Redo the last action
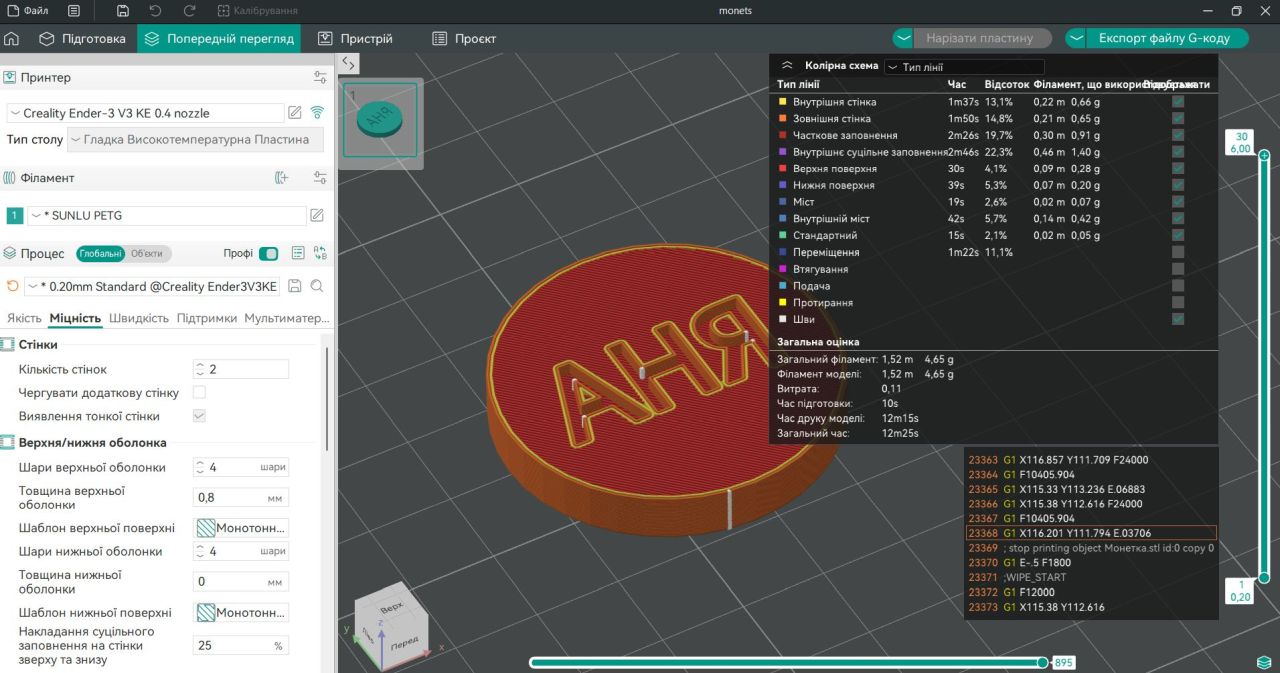1280x673 pixels. 190,11
